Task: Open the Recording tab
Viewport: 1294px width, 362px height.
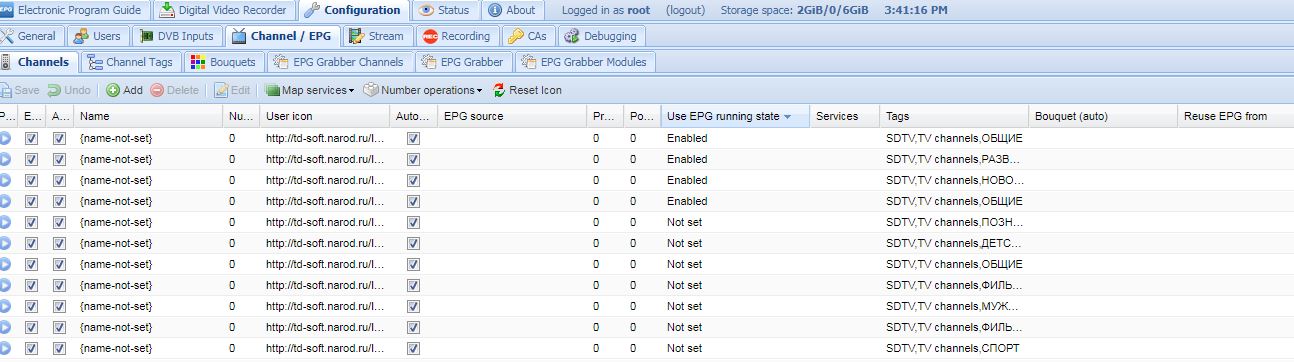Action: tap(458, 36)
